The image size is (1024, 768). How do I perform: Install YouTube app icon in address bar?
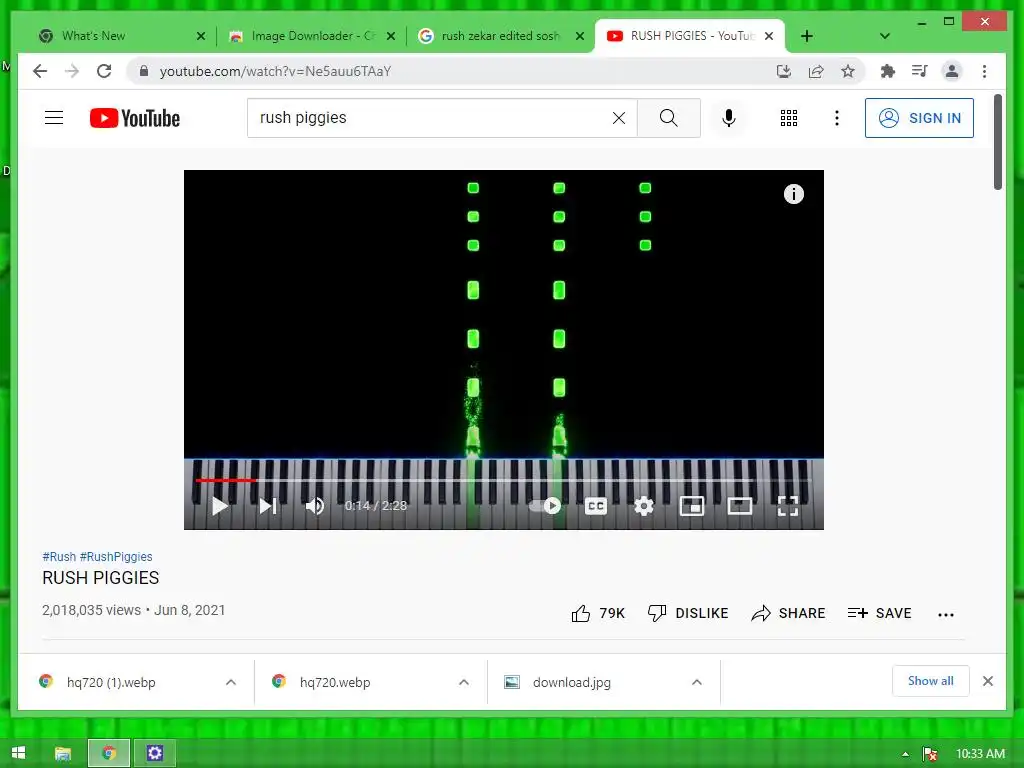784,71
